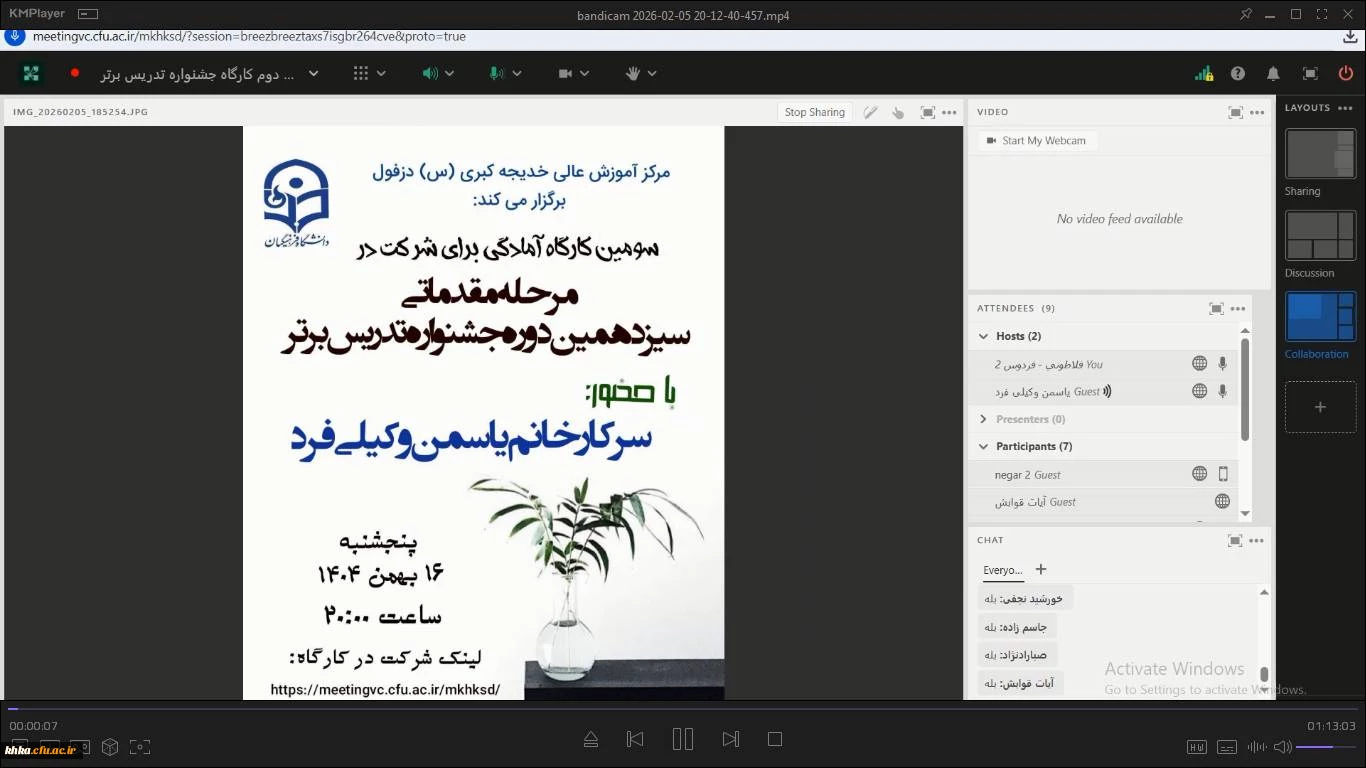
Task: Toggle the microphone on or off
Action: (497, 74)
